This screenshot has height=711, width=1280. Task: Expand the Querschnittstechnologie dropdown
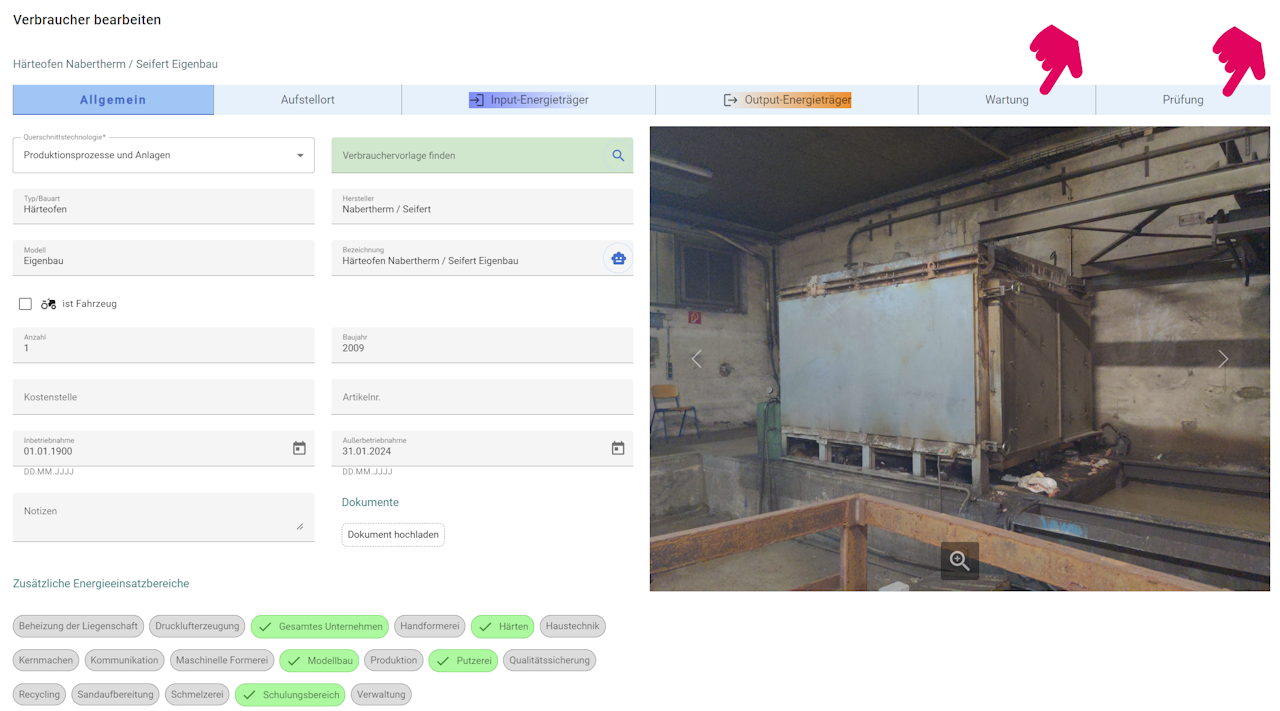click(164, 155)
